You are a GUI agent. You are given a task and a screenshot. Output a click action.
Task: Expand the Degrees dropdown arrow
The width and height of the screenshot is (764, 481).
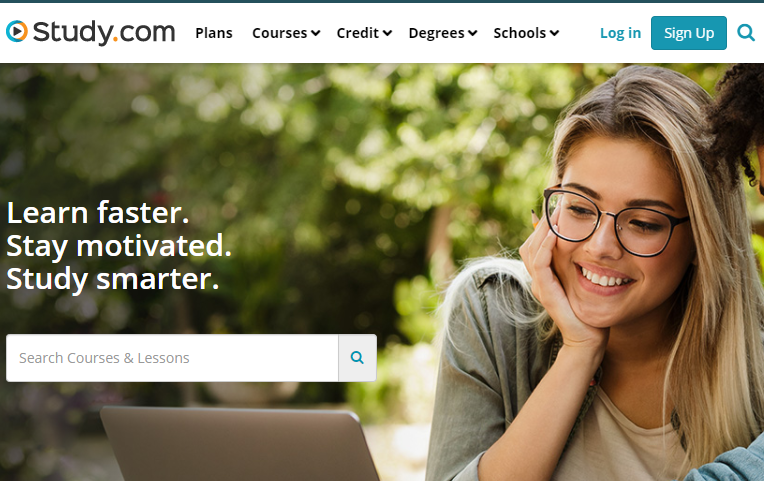point(473,33)
